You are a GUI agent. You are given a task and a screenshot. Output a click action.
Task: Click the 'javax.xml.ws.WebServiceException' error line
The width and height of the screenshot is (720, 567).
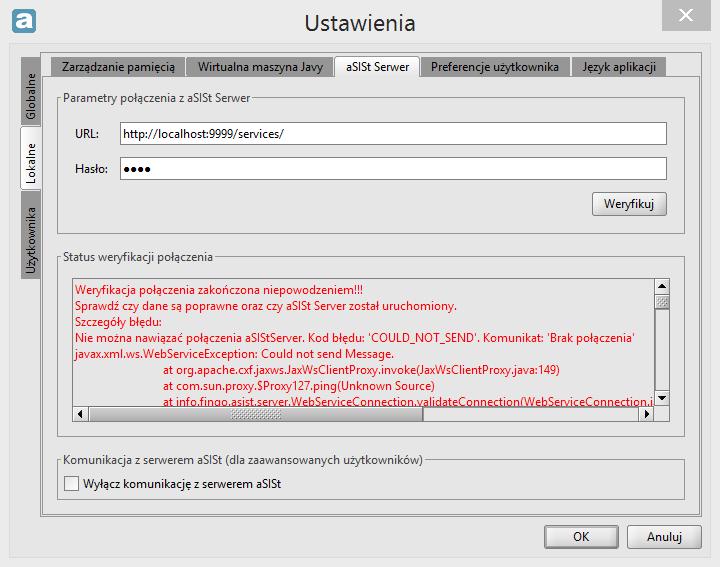click(234, 354)
